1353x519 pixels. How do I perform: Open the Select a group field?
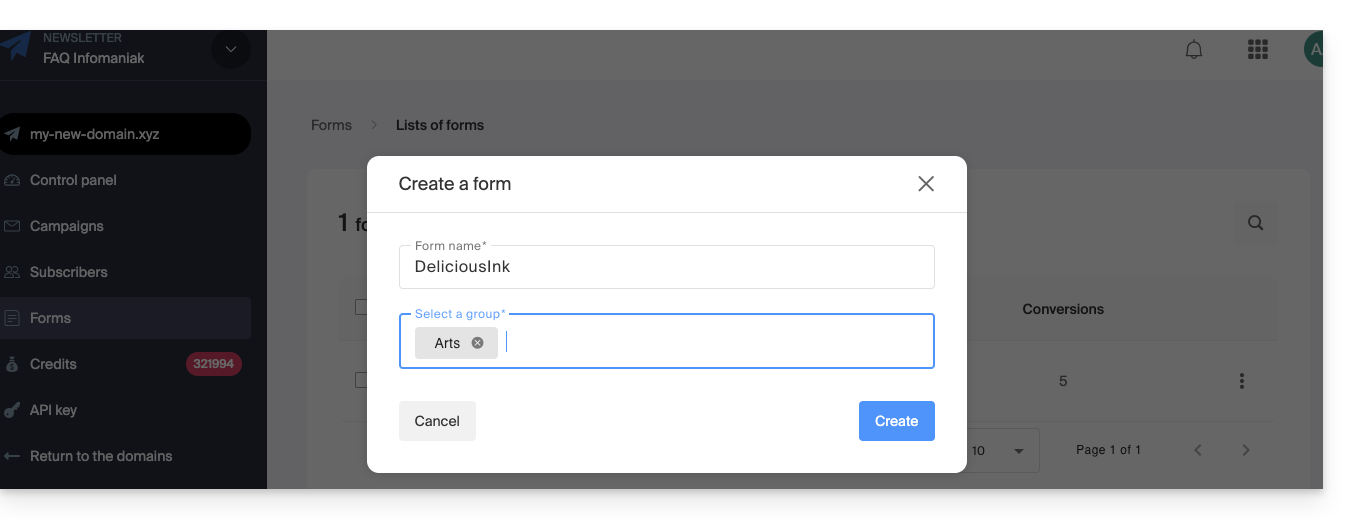(715, 342)
